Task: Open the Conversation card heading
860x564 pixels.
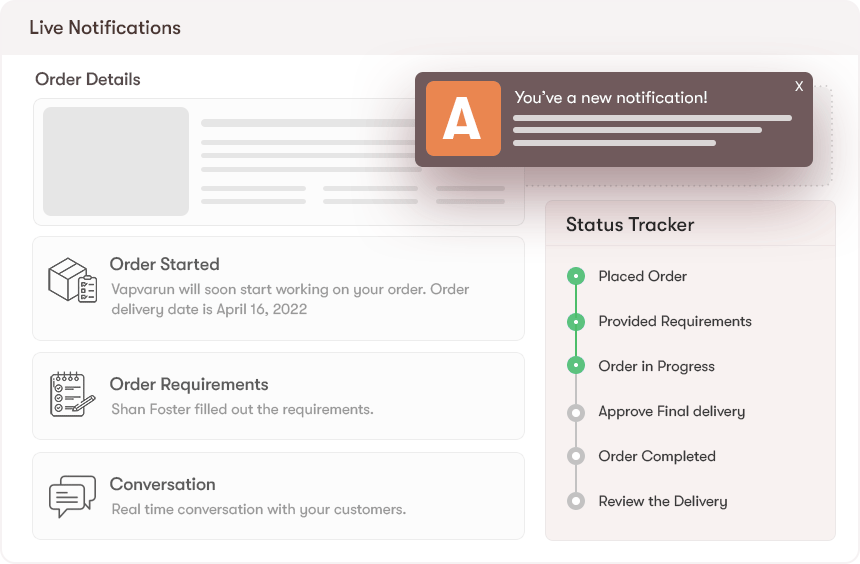Action: (162, 485)
